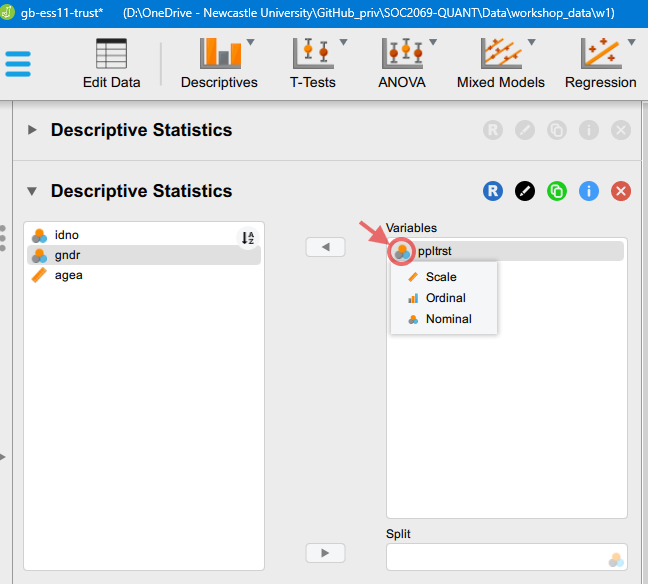
Task: Remove analysis with red close icon
Action: 620,191
